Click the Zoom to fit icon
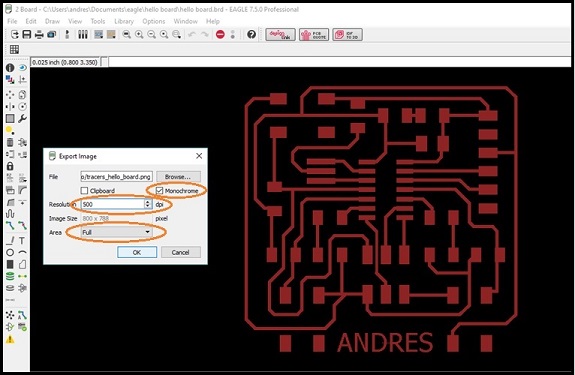 (127, 35)
